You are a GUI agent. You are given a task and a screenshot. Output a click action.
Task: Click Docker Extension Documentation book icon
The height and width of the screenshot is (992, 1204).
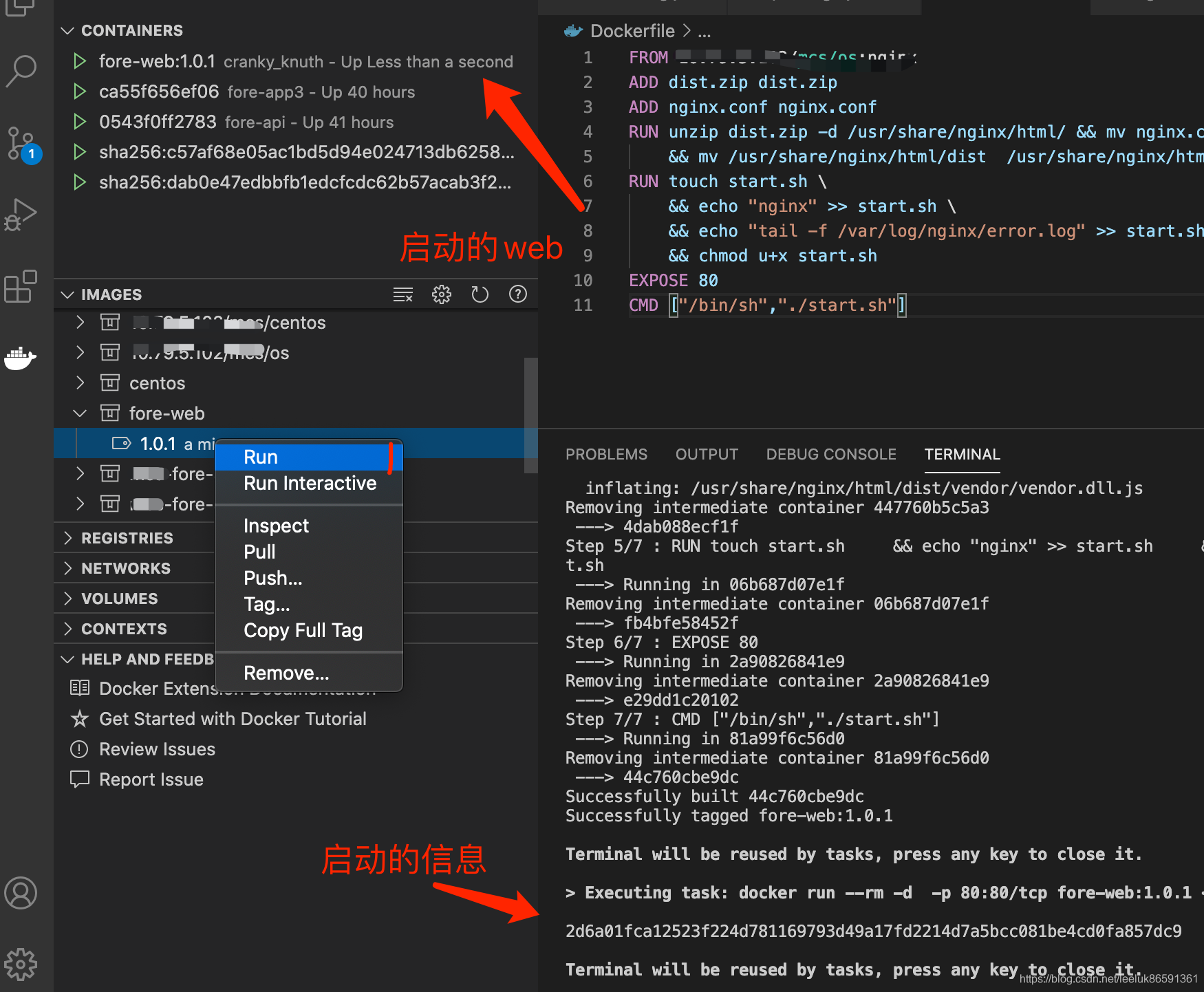80,688
